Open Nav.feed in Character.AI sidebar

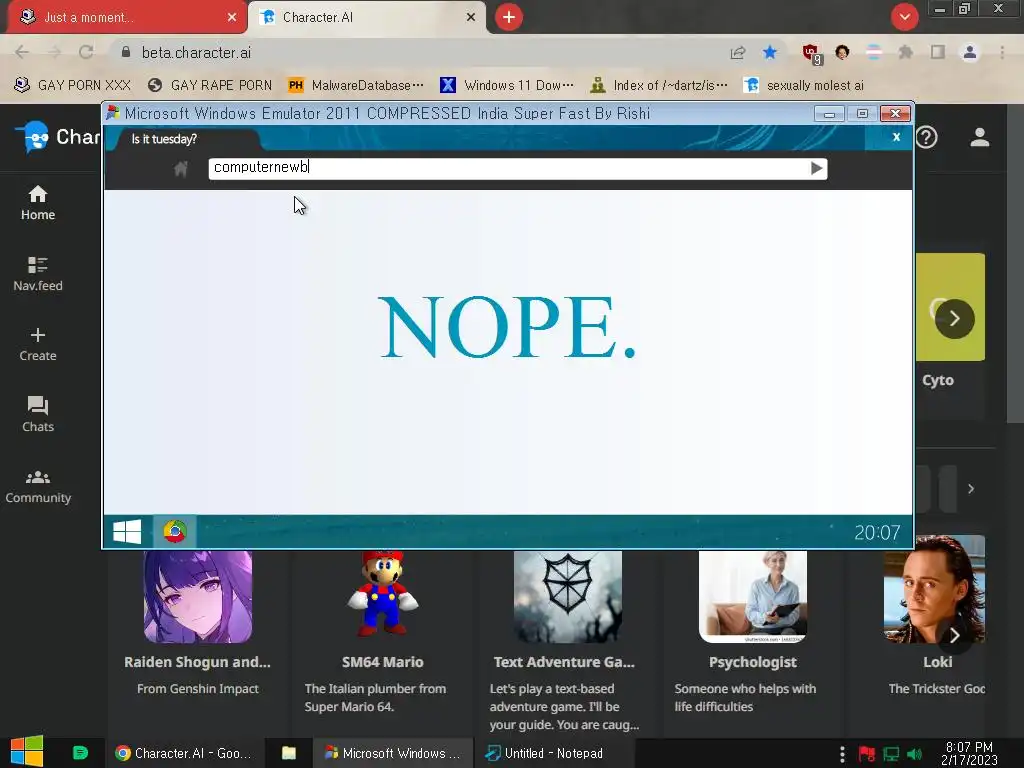38,274
